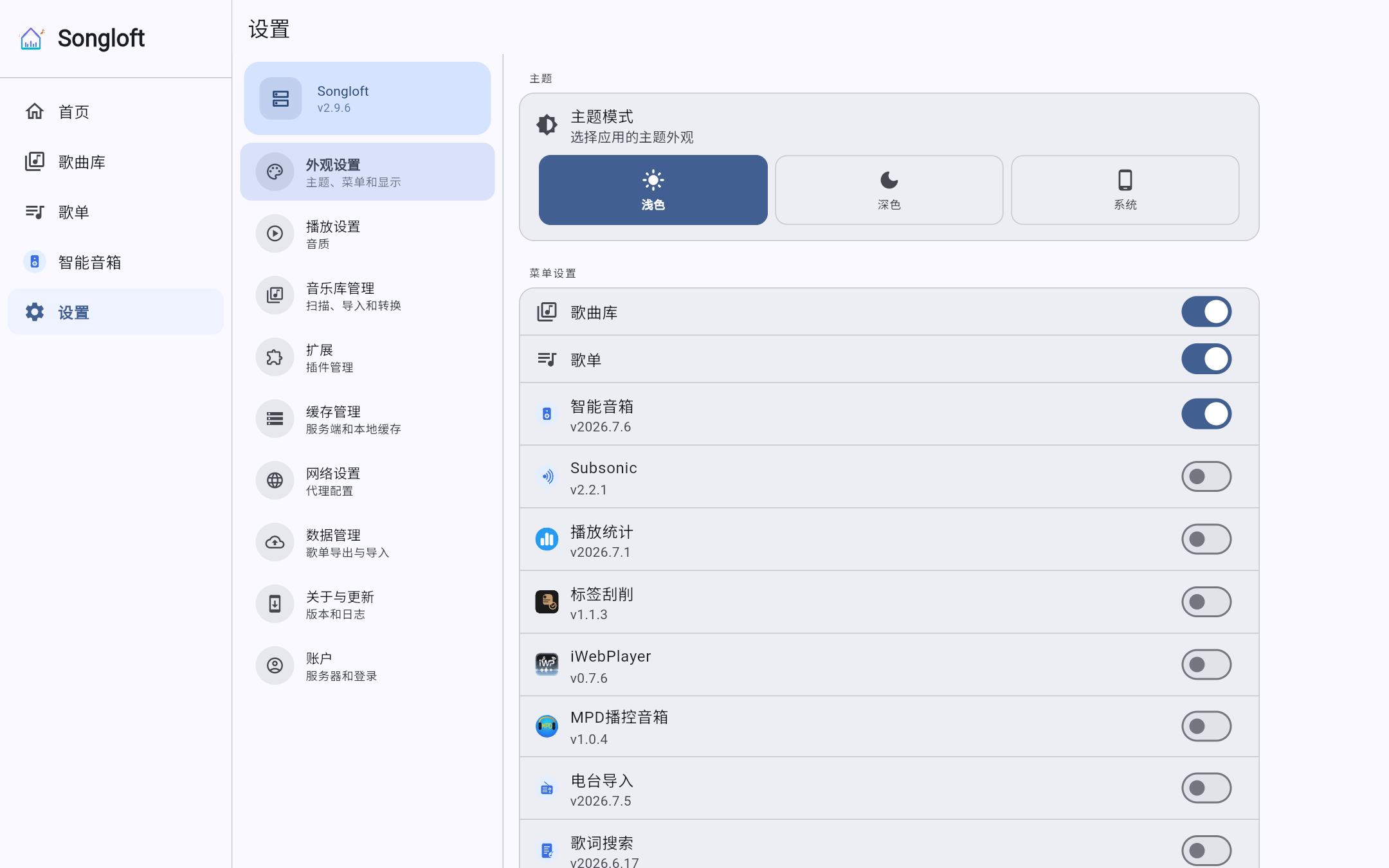The width and height of the screenshot is (1389, 868).
Task: Click the 标签刮削 plugin icon
Action: pyautogui.click(x=547, y=602)
